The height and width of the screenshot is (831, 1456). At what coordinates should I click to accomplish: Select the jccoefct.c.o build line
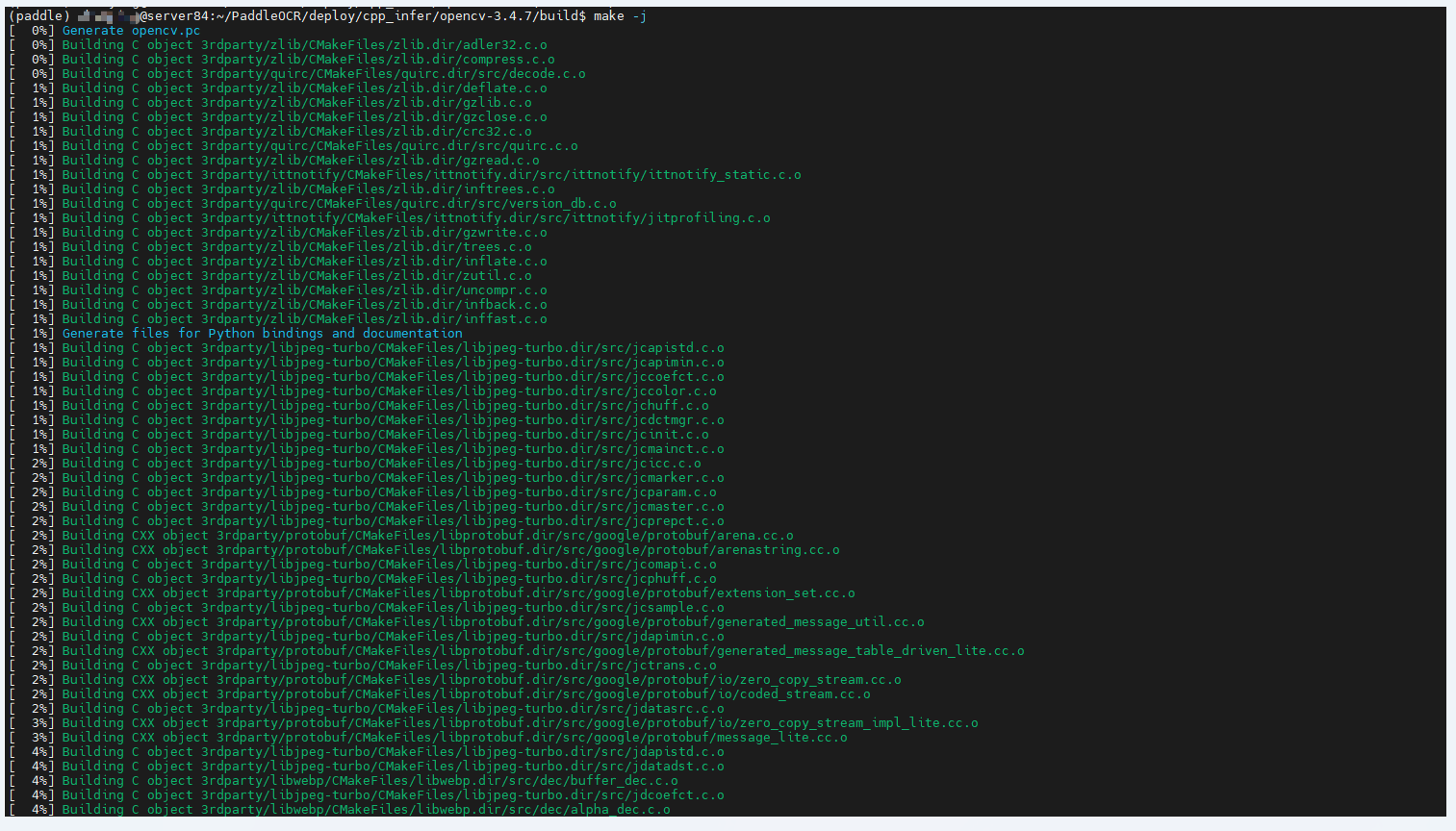pyautogui.click(x=367, y=377)
